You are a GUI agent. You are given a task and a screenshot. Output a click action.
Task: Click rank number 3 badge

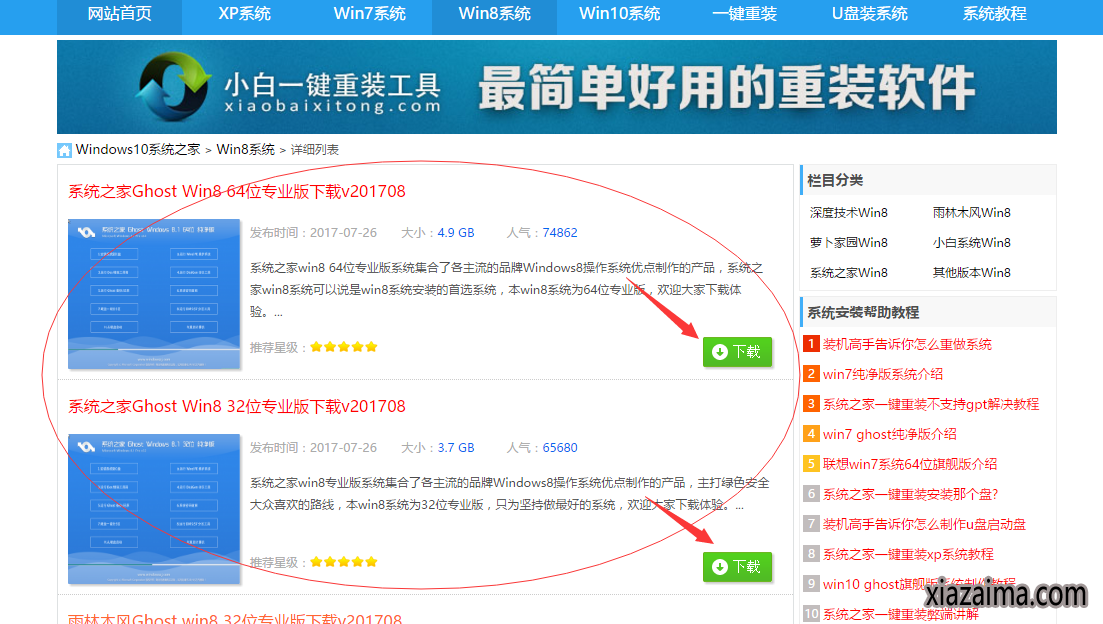coord(811,404)
